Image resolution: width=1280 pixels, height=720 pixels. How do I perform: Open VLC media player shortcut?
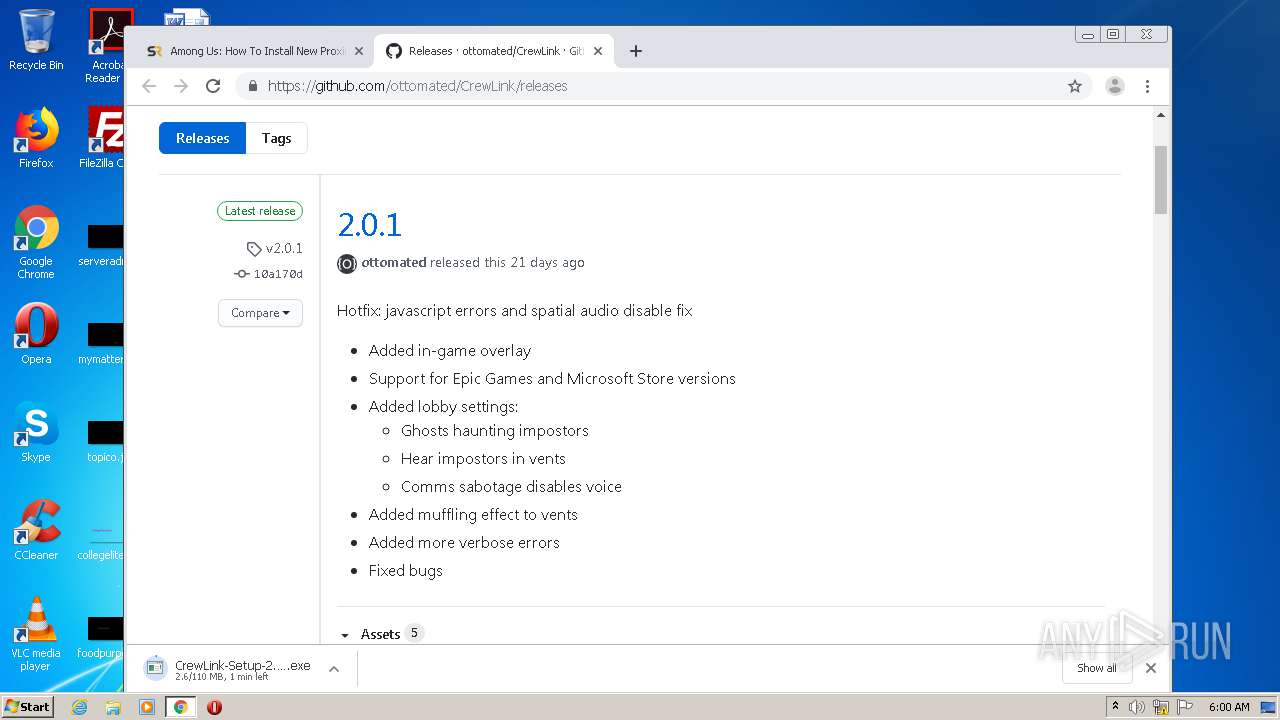[x=36, y=634]
